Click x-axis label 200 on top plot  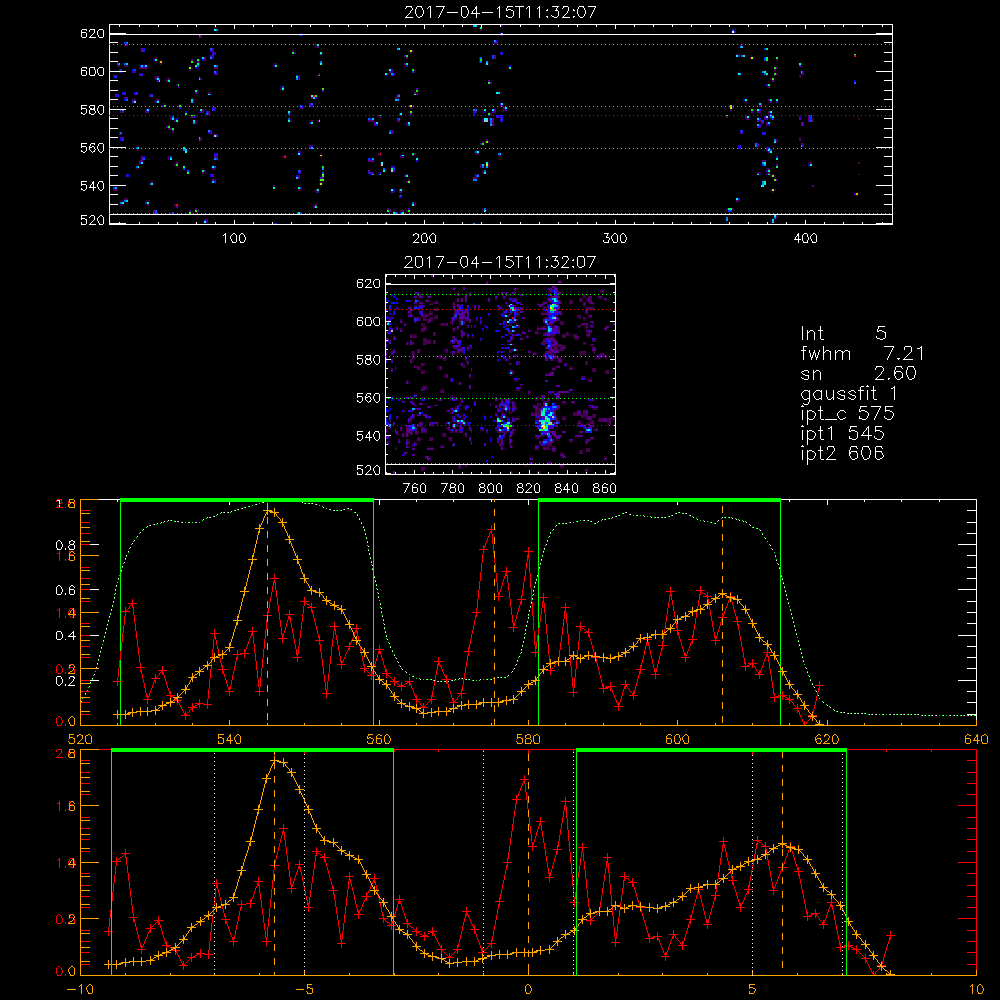[424, 239]
